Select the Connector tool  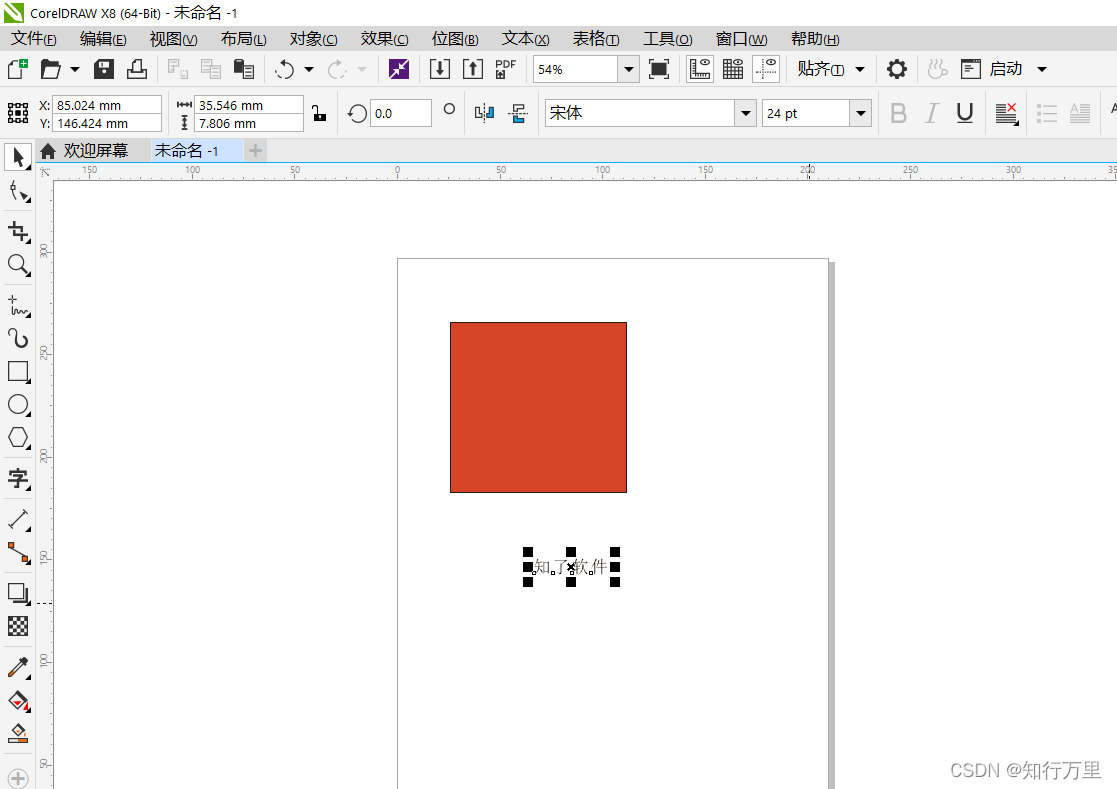click(18, 553)
